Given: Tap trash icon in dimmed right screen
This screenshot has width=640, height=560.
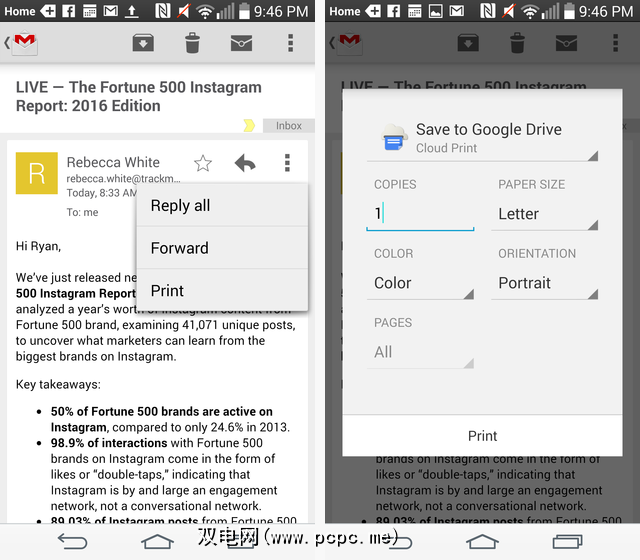Looking at the screenshot, I should [x=517, y=43].
